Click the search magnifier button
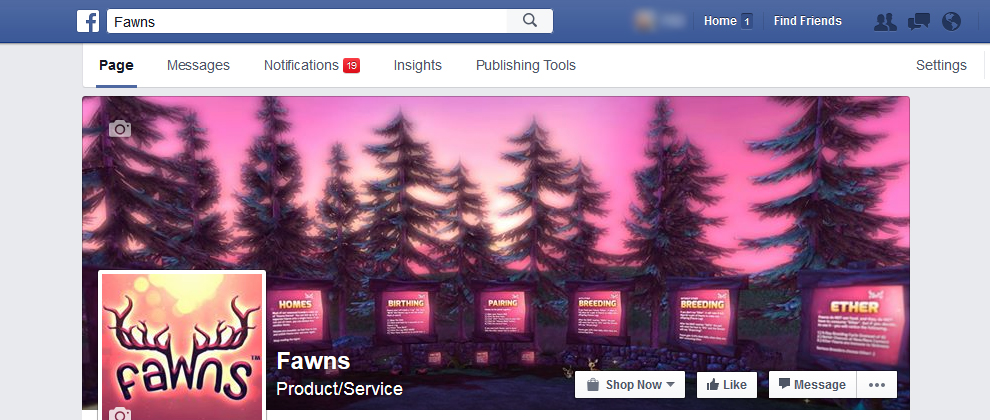This screenshot has width=990, height=420. tap(530, 21)
